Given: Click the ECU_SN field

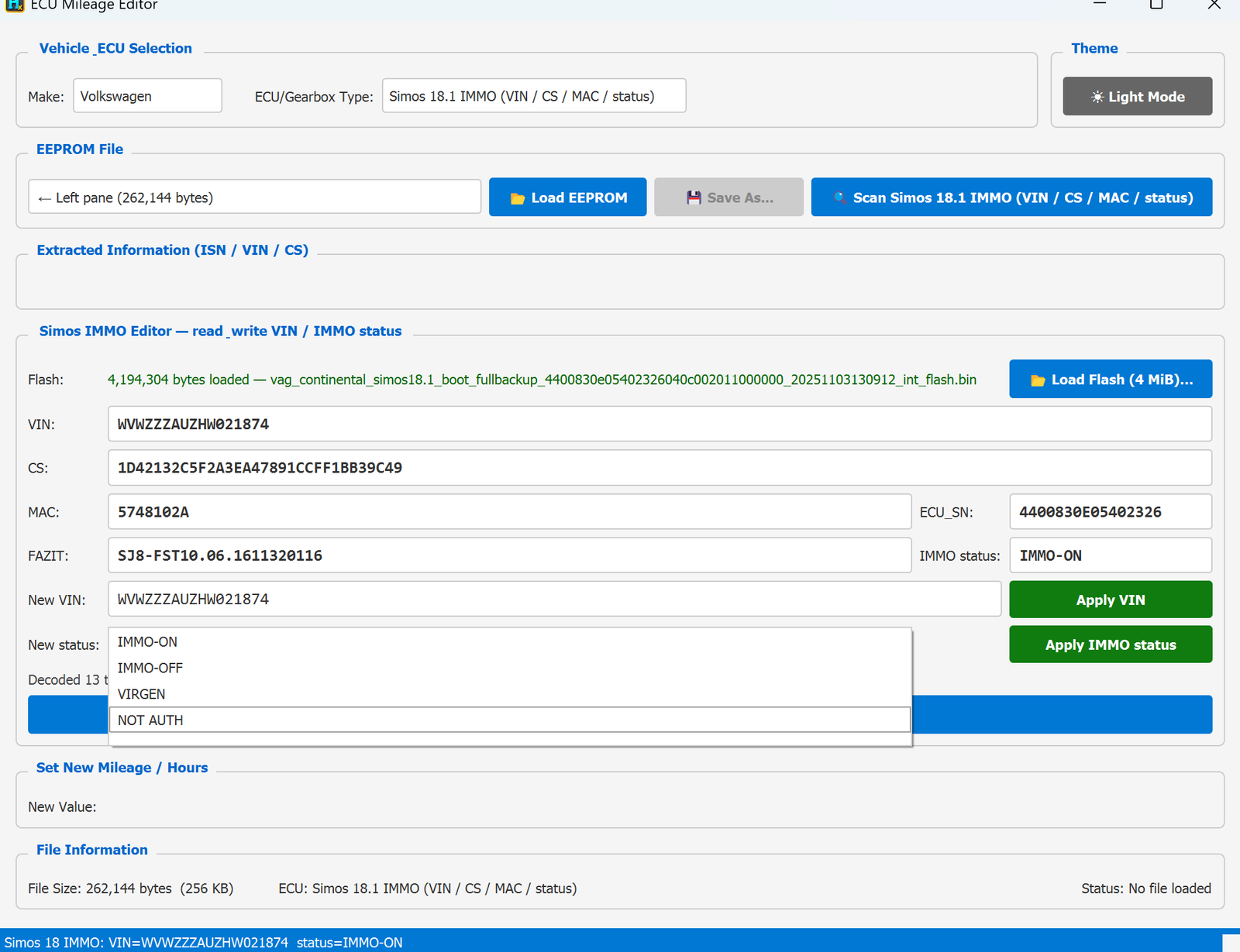Looking at the screenshot, I should tap(1111, 512).
